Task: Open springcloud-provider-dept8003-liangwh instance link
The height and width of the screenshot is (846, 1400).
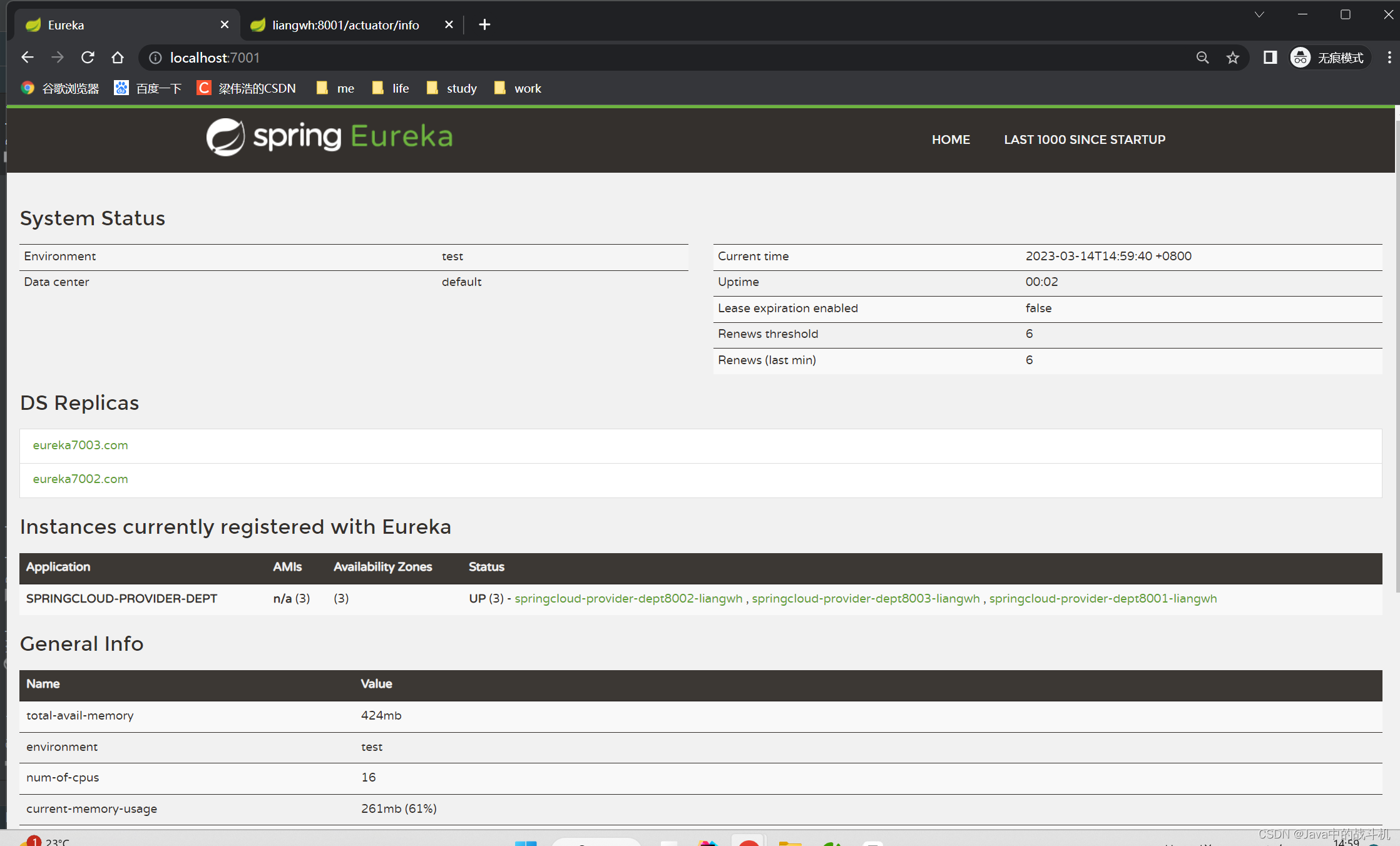Action: [x=866, y=598]
